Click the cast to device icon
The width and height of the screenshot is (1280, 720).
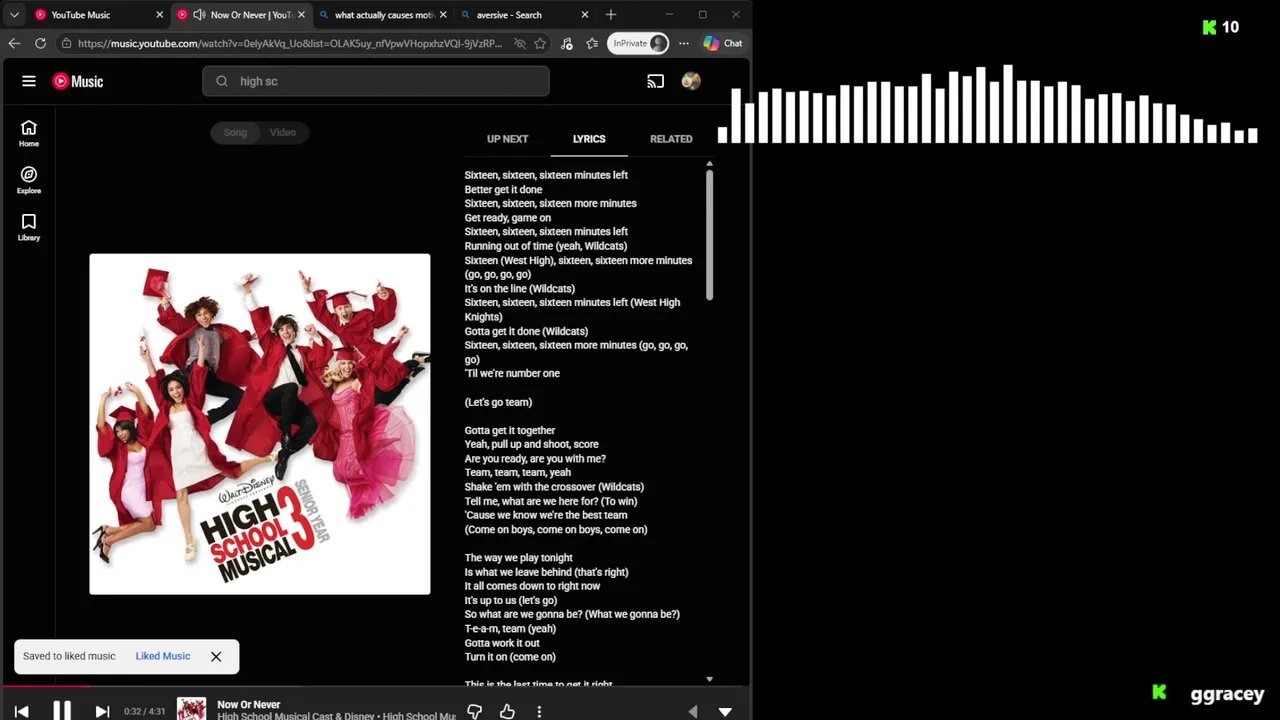[656, 81]
